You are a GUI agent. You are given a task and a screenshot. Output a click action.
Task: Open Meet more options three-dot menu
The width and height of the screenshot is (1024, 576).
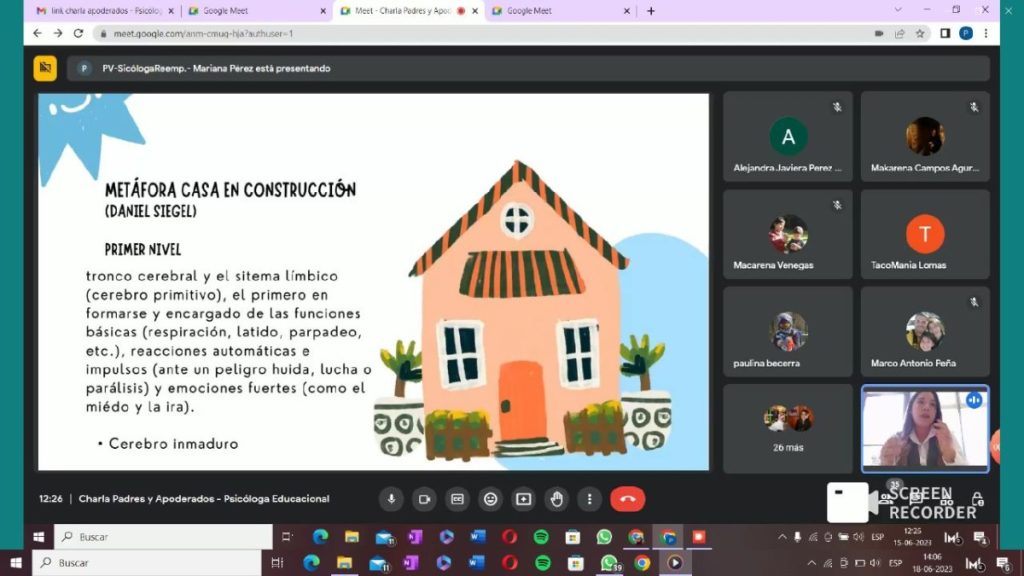(589, 499)
